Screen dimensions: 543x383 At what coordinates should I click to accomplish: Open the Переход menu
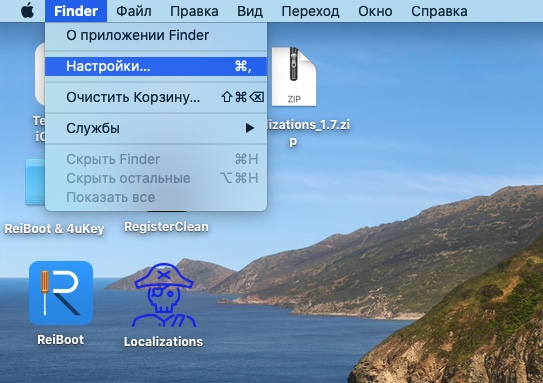point(310,11)
